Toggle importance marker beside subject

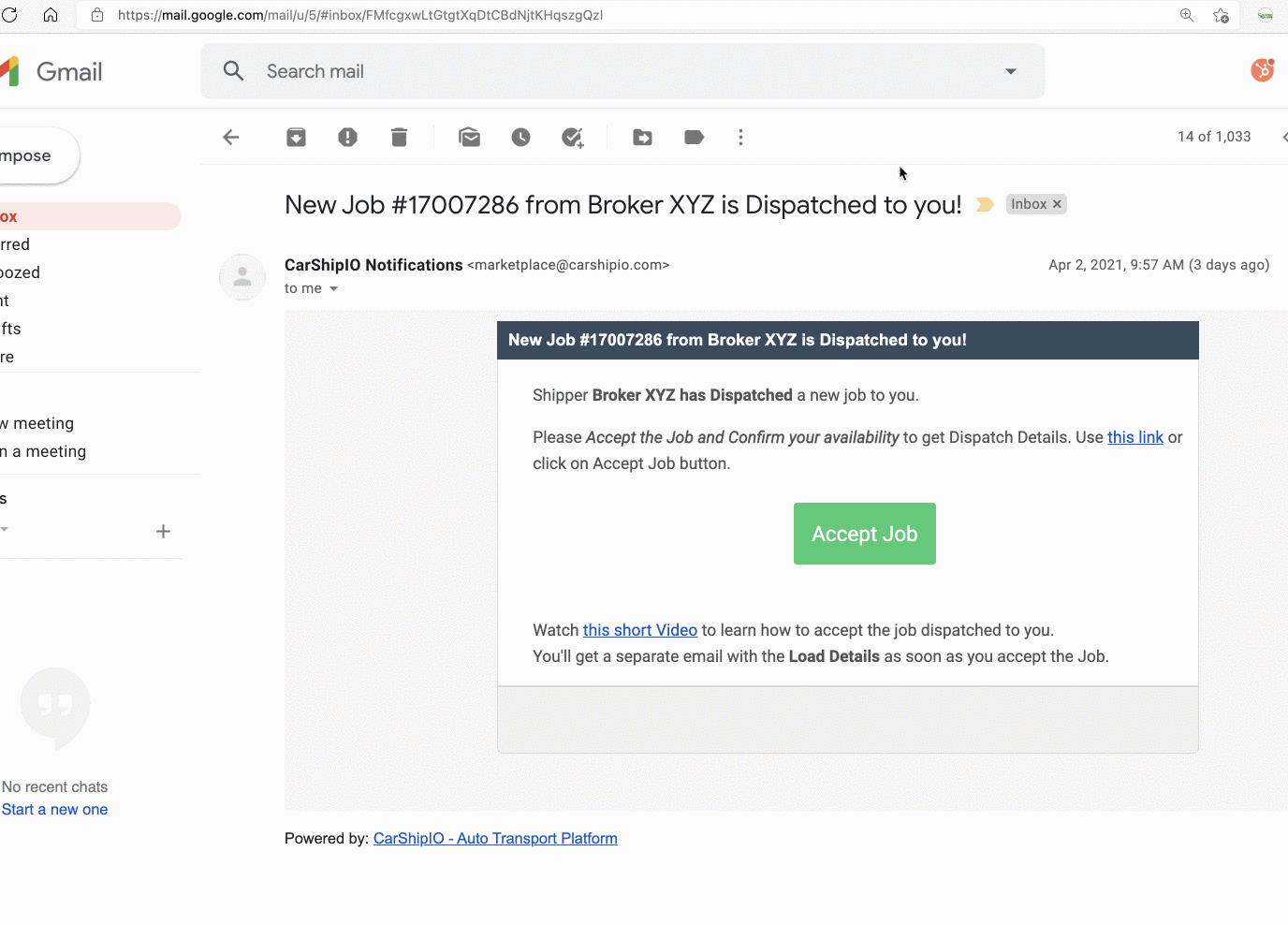985,204
